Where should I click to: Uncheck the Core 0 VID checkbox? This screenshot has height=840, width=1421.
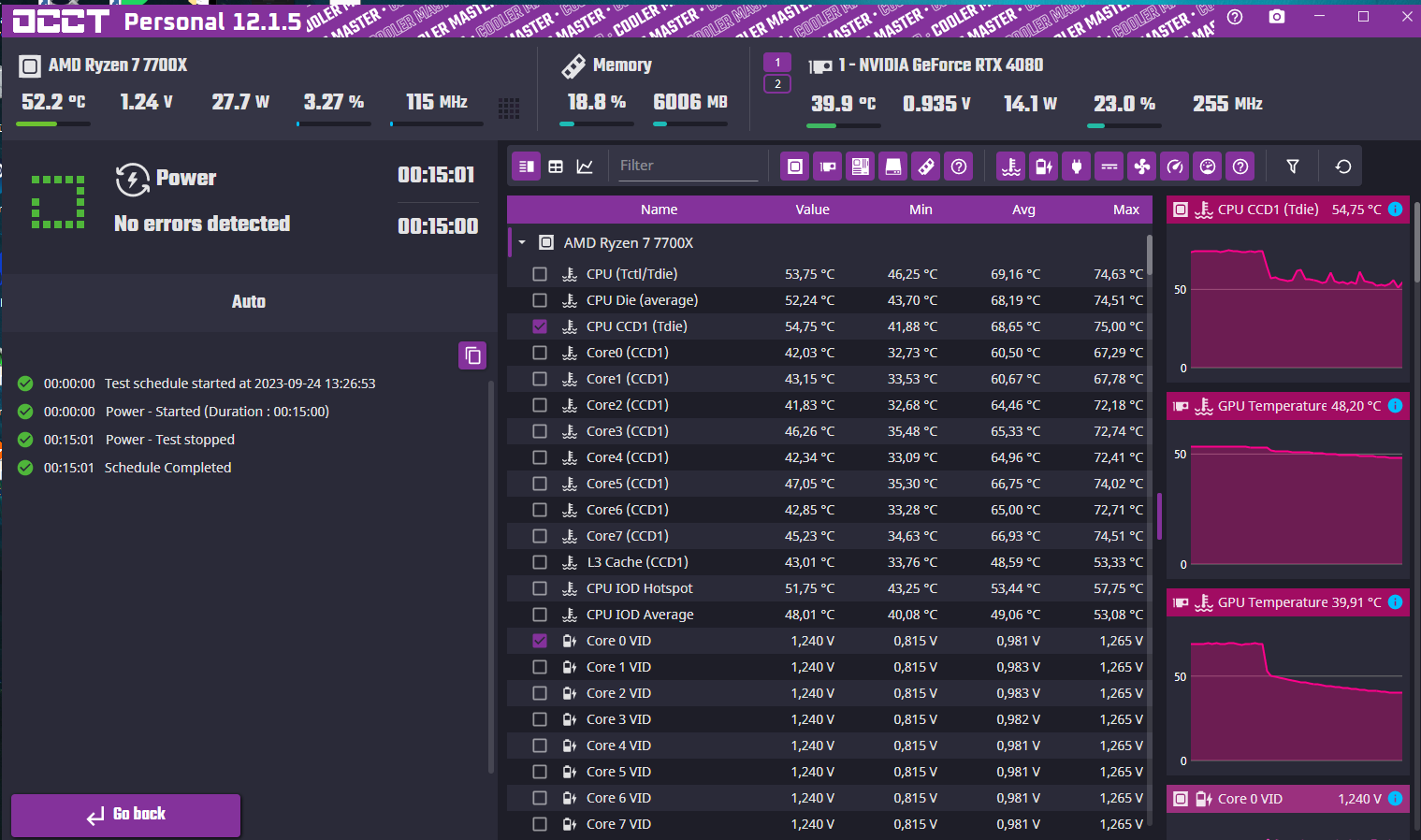pyautogui.click(x=540, y=641)
